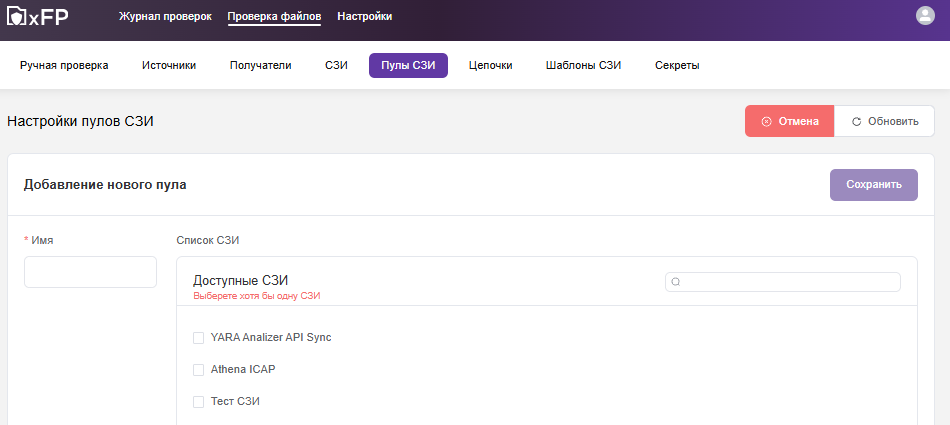Viewport: 950px width, 425px height.
Task: Open Настройки in top menu
Action: click(x=365, y=16)
